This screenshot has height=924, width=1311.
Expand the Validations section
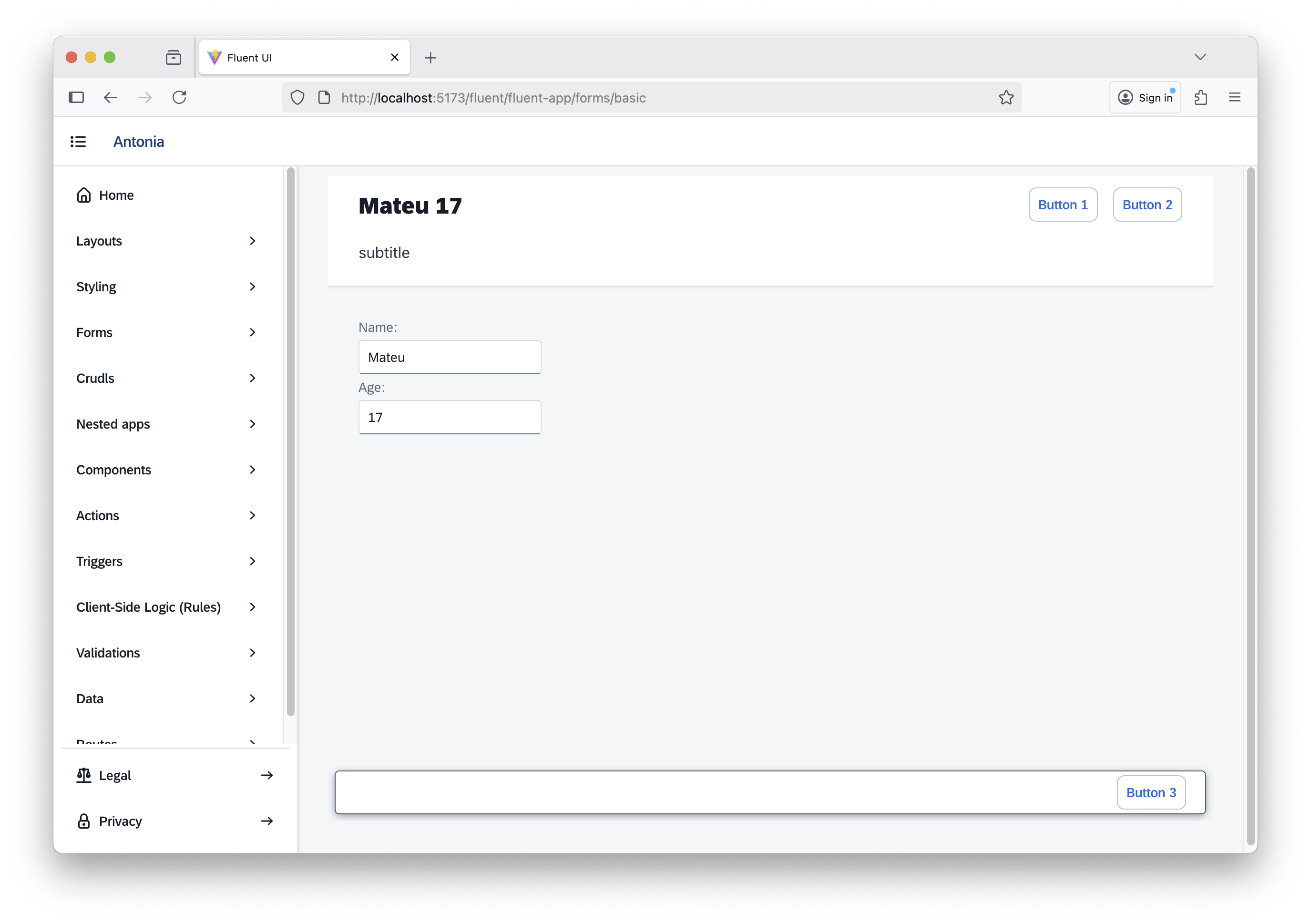[165, 653]
